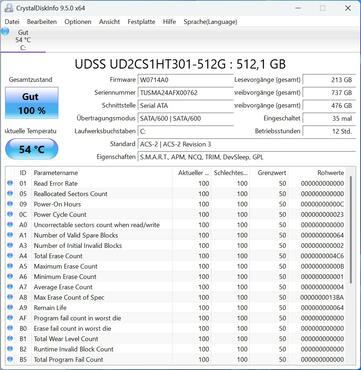Click the Laufwerksbuchstaben field C:
The height and width of the screenshot is (370, 361).
click(x=186, y=131)
